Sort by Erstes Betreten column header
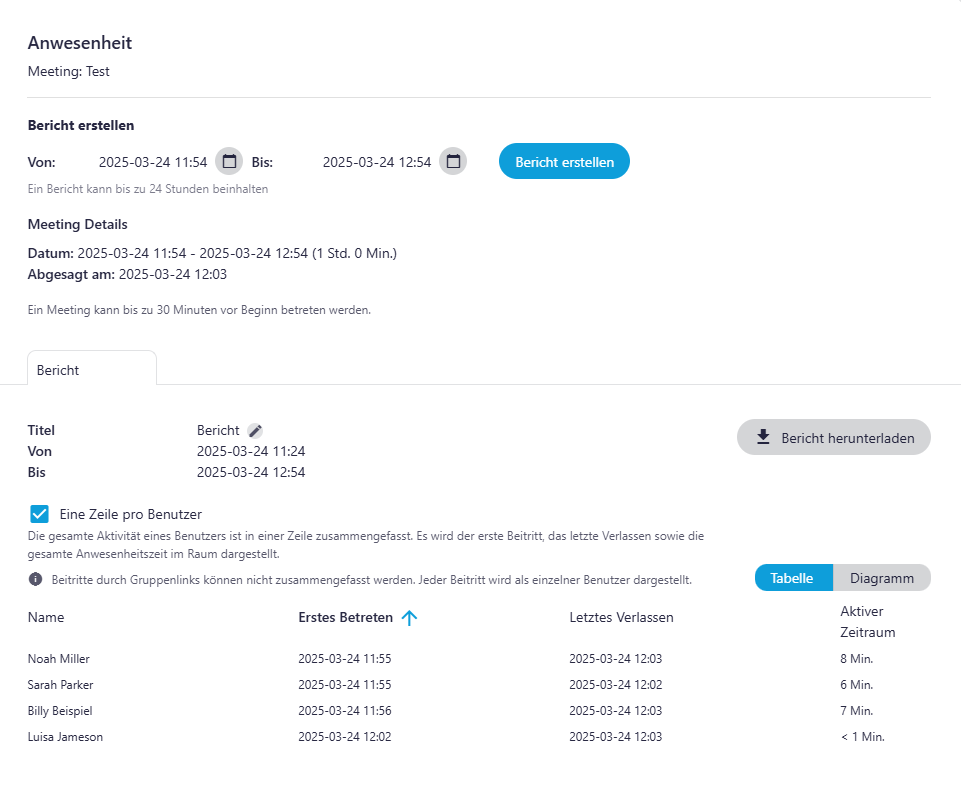The image size is (961, 792). pyautogui.click(x=345, y=618)
